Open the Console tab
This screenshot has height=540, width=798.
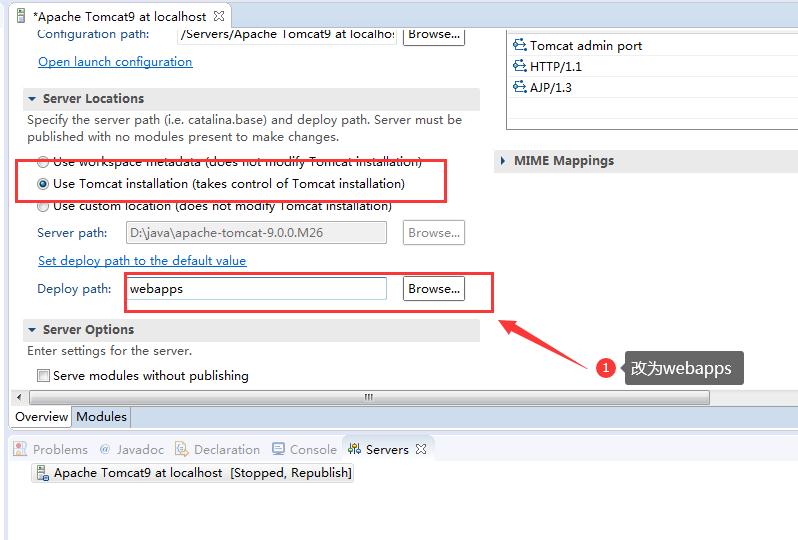tap(304, 449)
